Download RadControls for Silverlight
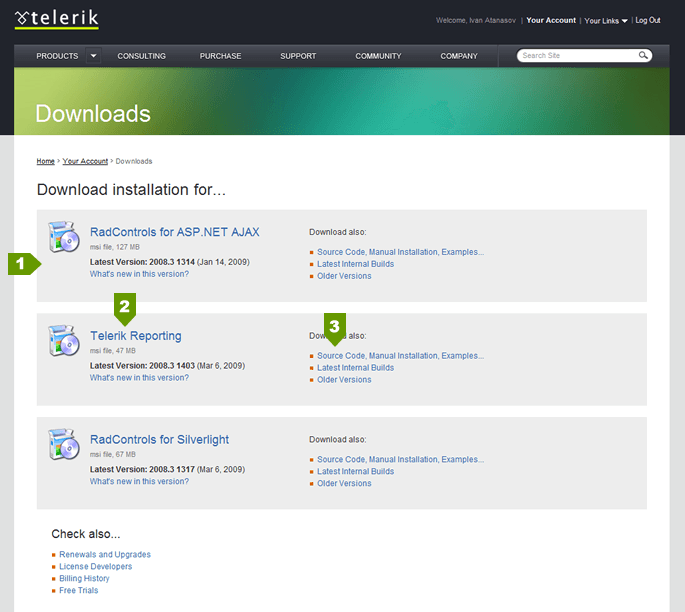685x612 pixels. [x=159, y=439]
